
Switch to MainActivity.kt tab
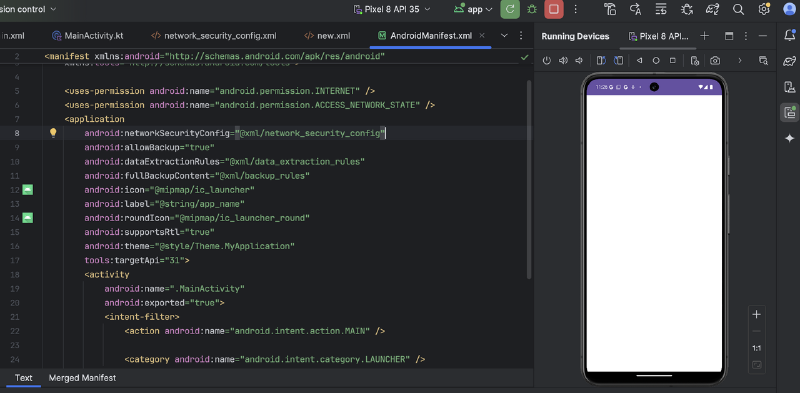pos(87,36)
